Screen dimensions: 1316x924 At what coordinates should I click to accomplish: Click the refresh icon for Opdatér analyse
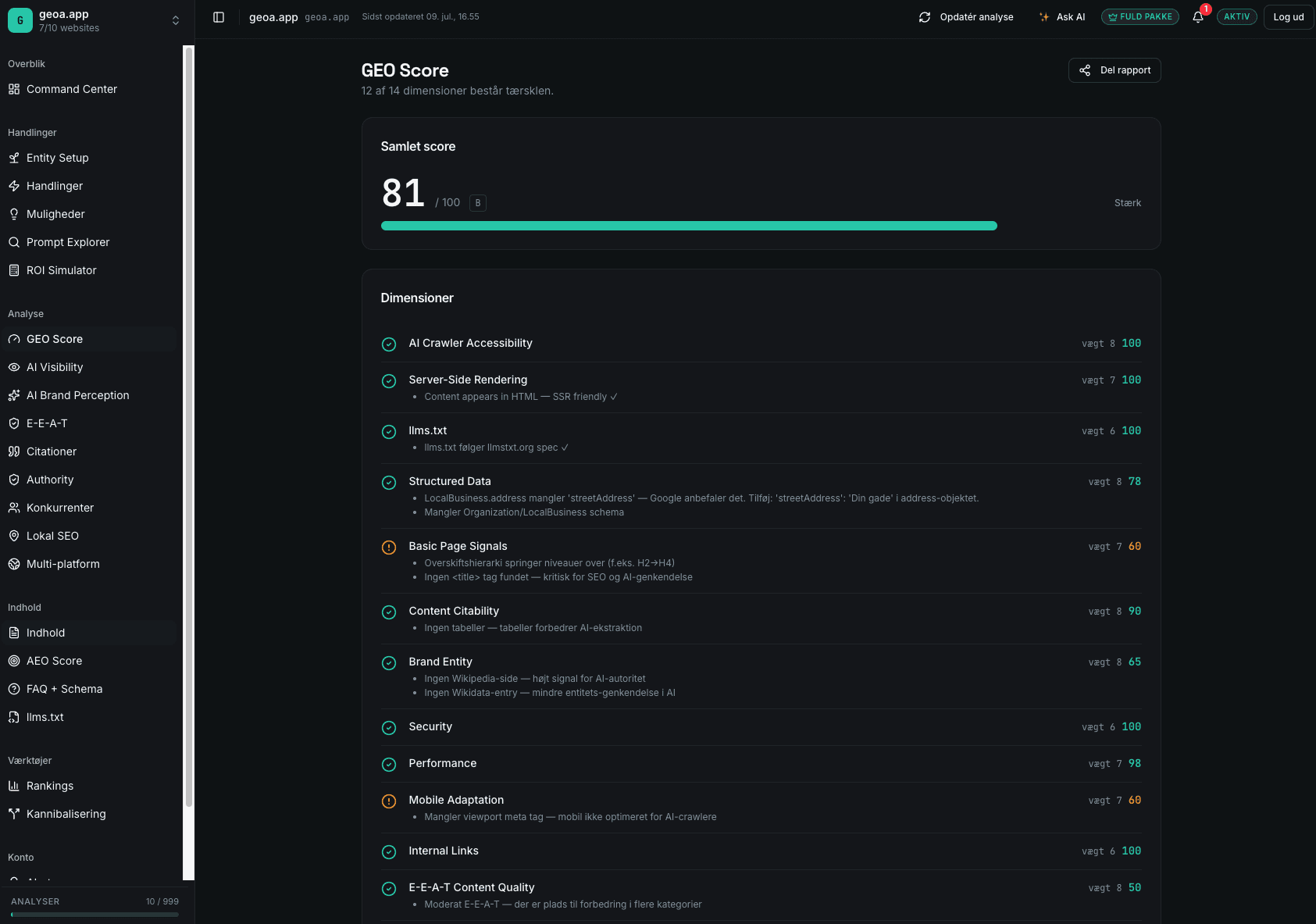tap(925, 17)
